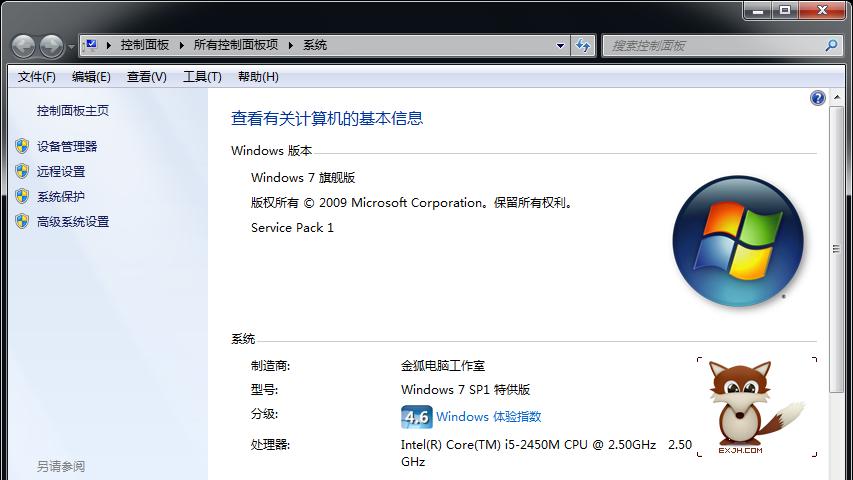Expand arrow before 控制面板 breadcrumb
853x480 pixels.
tap(109, 45)
